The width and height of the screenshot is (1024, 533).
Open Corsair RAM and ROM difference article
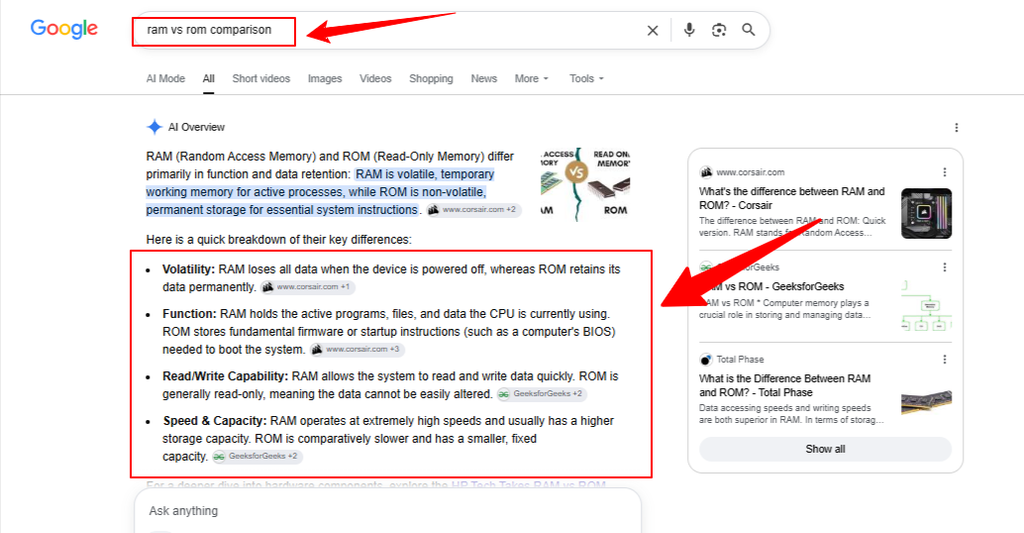coord(792,198)
